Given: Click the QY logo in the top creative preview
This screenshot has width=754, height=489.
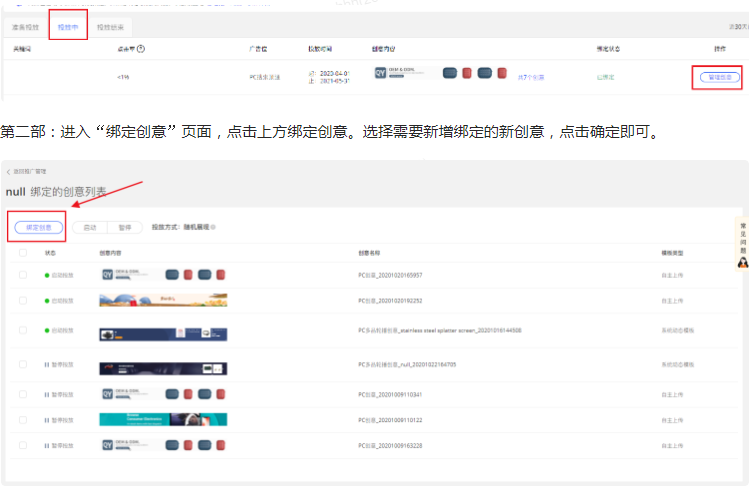Looking at the screenshot, I should [x=380, y=73].
